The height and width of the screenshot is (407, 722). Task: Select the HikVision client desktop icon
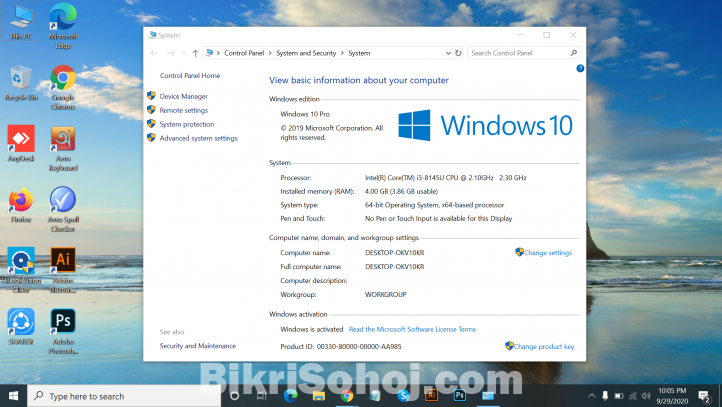click(21, 270)
